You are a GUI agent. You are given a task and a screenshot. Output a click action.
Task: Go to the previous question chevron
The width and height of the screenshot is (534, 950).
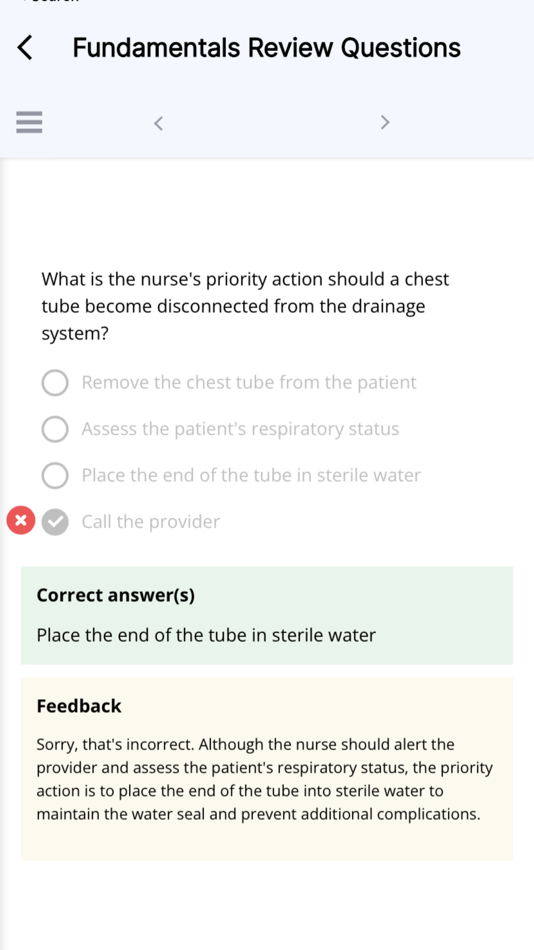(158, 123)
